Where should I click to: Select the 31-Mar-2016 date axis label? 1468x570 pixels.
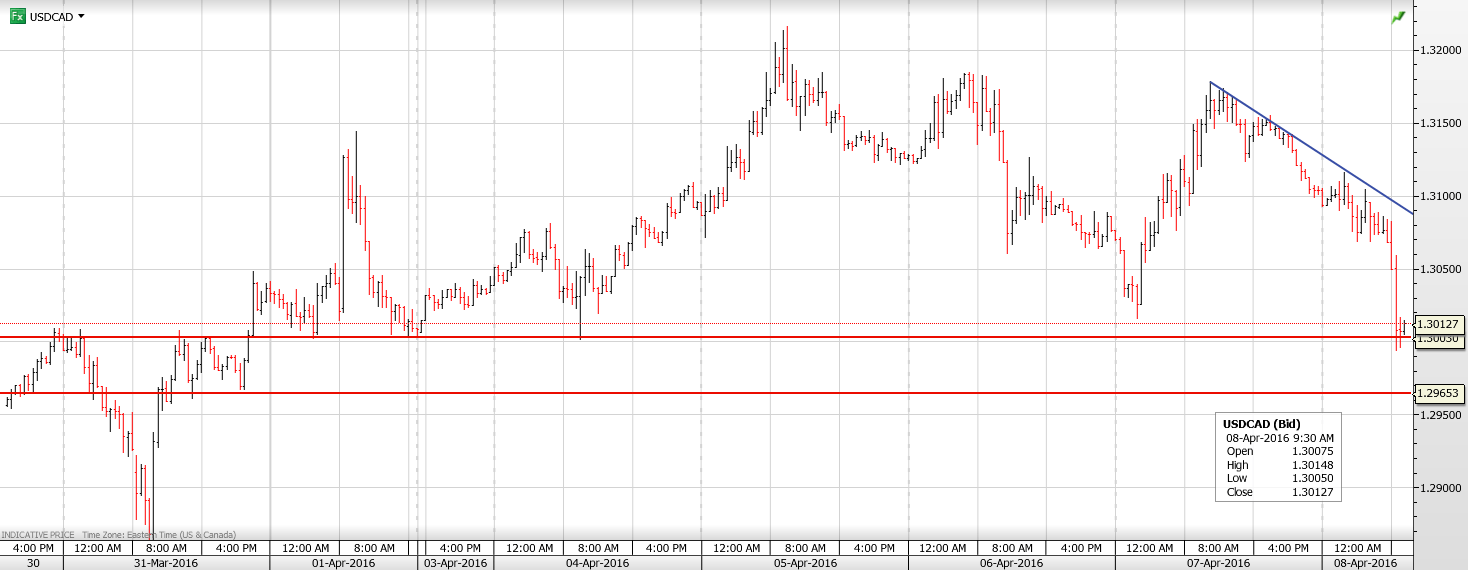pyautogui.click(x=166, y=563)
